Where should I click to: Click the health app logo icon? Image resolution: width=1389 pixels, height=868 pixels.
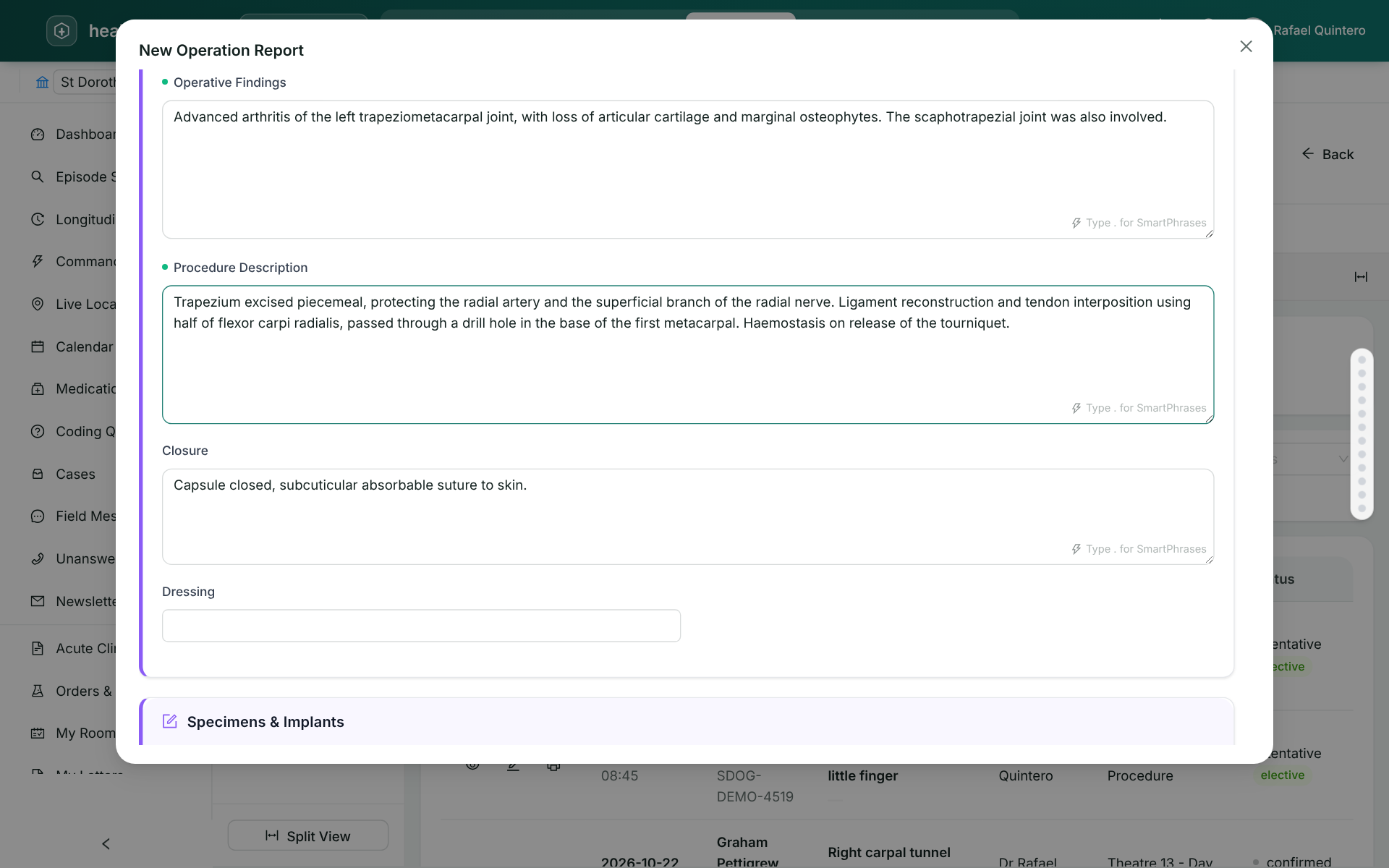pyautogui.click(x=61, y=30)
